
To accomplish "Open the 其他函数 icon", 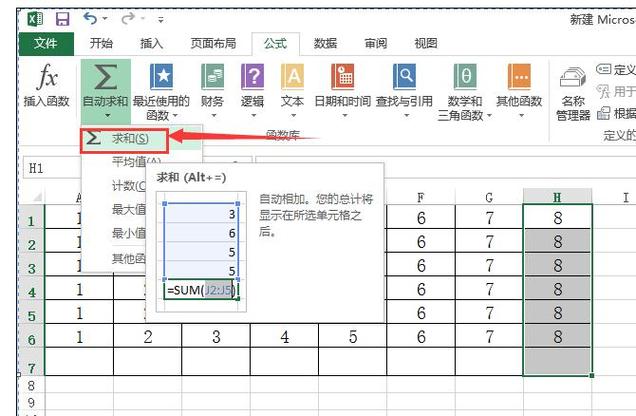I will coord(519,76).
